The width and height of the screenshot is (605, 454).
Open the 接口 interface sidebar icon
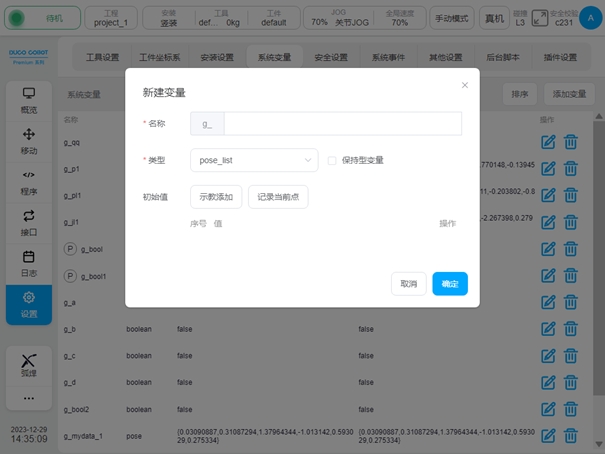click(29, 222)
